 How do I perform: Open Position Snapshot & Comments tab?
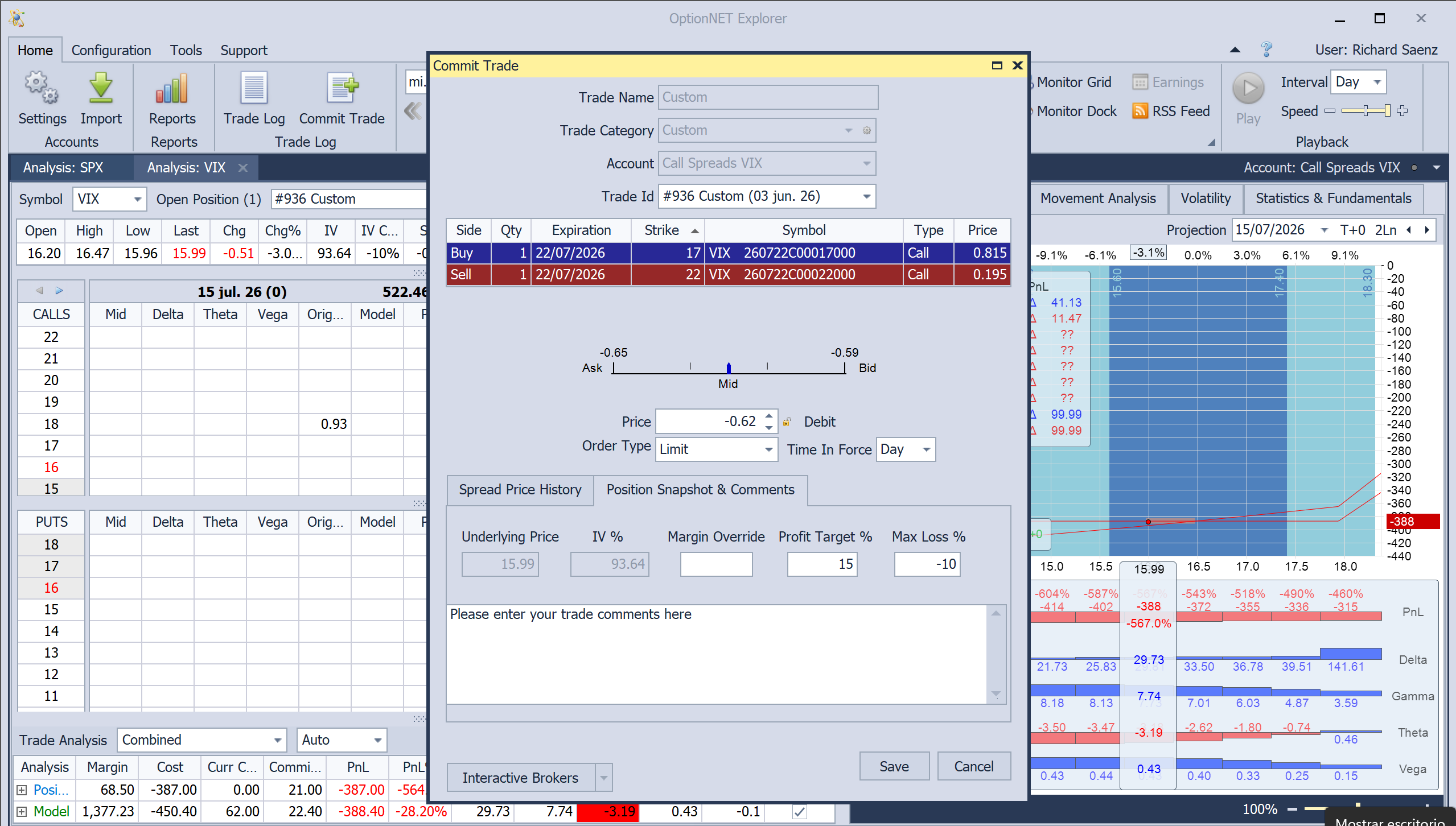pyautogui.click(x=700, y=490)
